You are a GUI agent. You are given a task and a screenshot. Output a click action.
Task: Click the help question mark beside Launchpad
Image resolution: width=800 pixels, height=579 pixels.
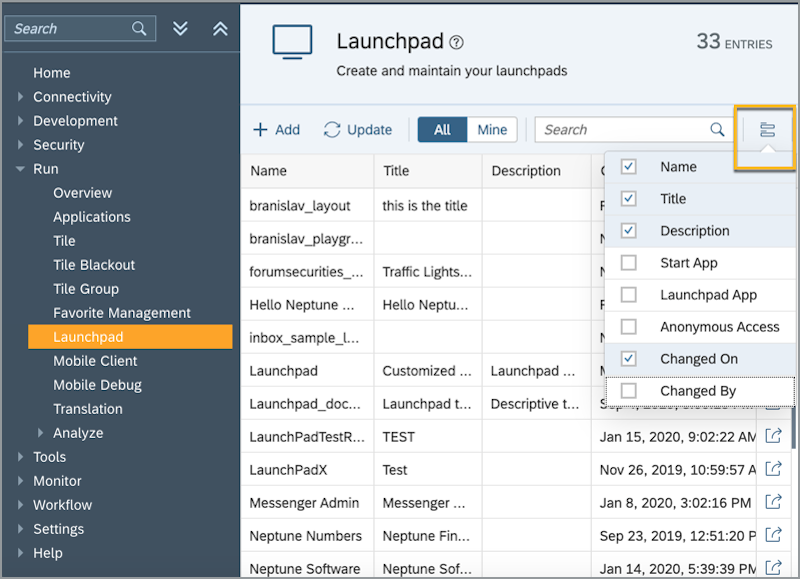(457, 42)
